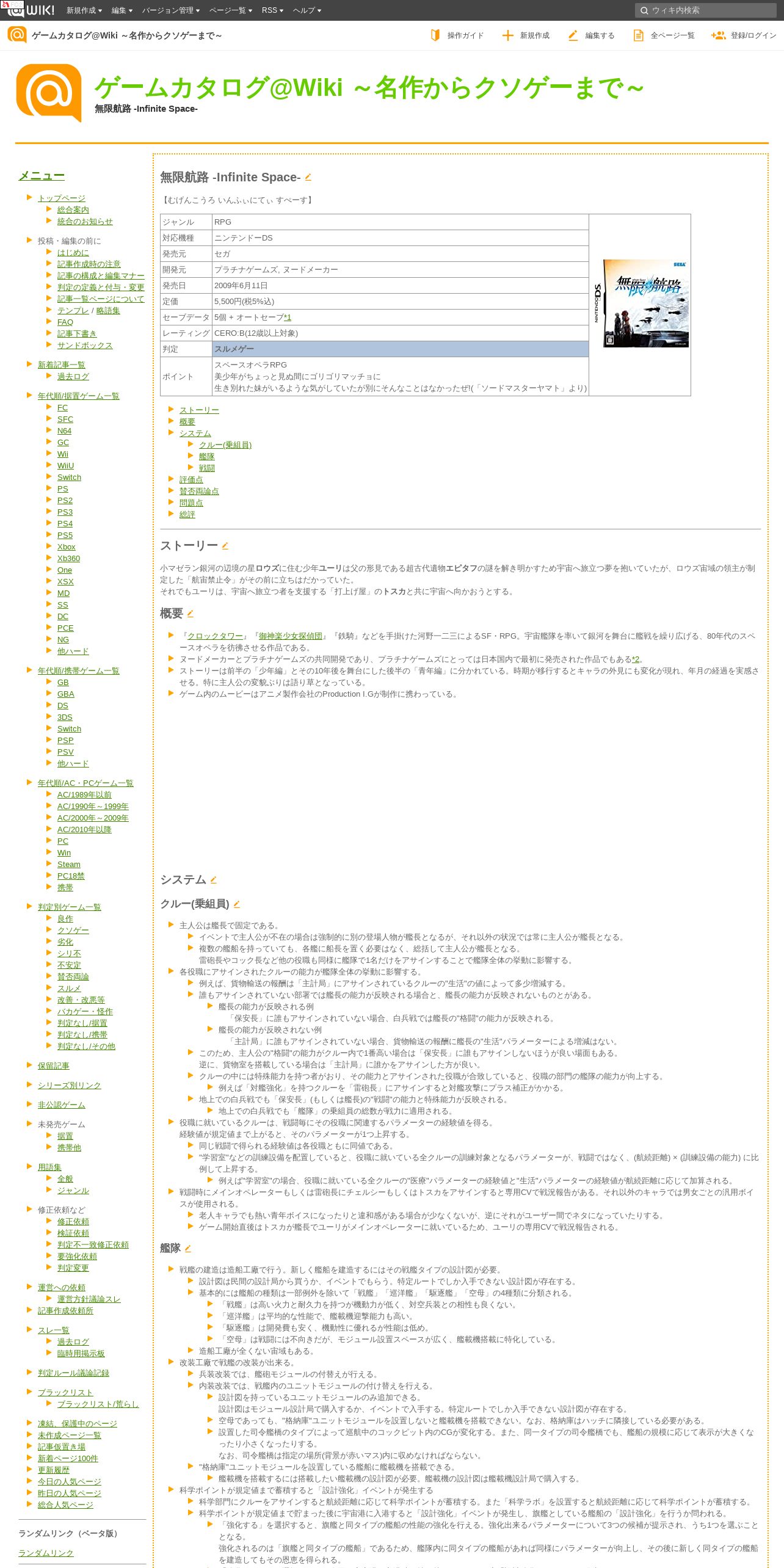
Task: Click the 新規作成 plus icon in header
Action: [x=507, y=35]
